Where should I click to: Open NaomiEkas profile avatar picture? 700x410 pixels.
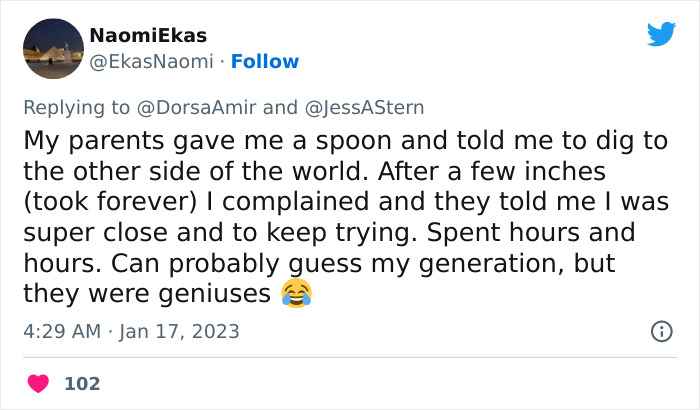tap(52, 49)
